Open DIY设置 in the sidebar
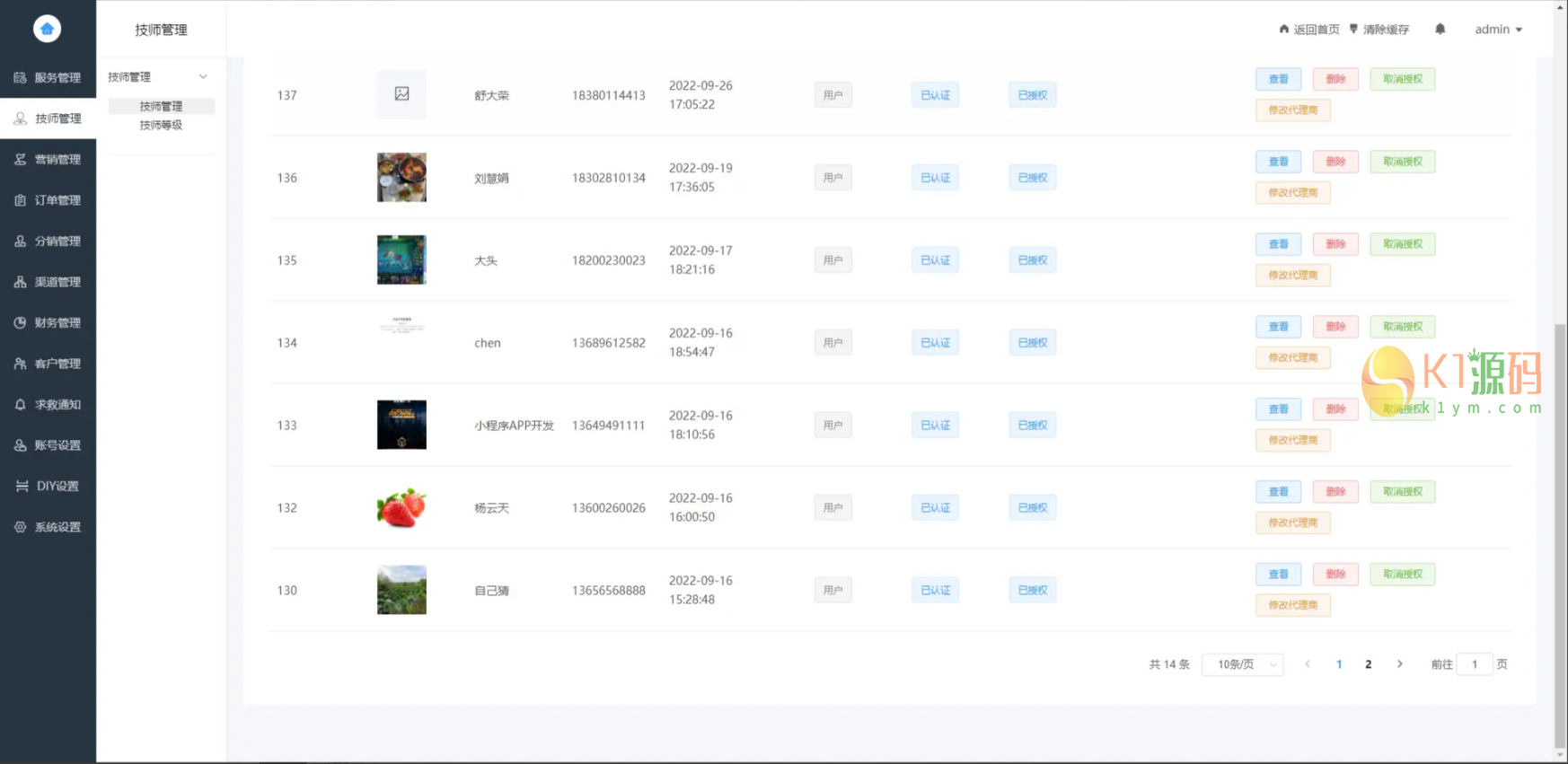The image size is (1568, 764). 48,486
